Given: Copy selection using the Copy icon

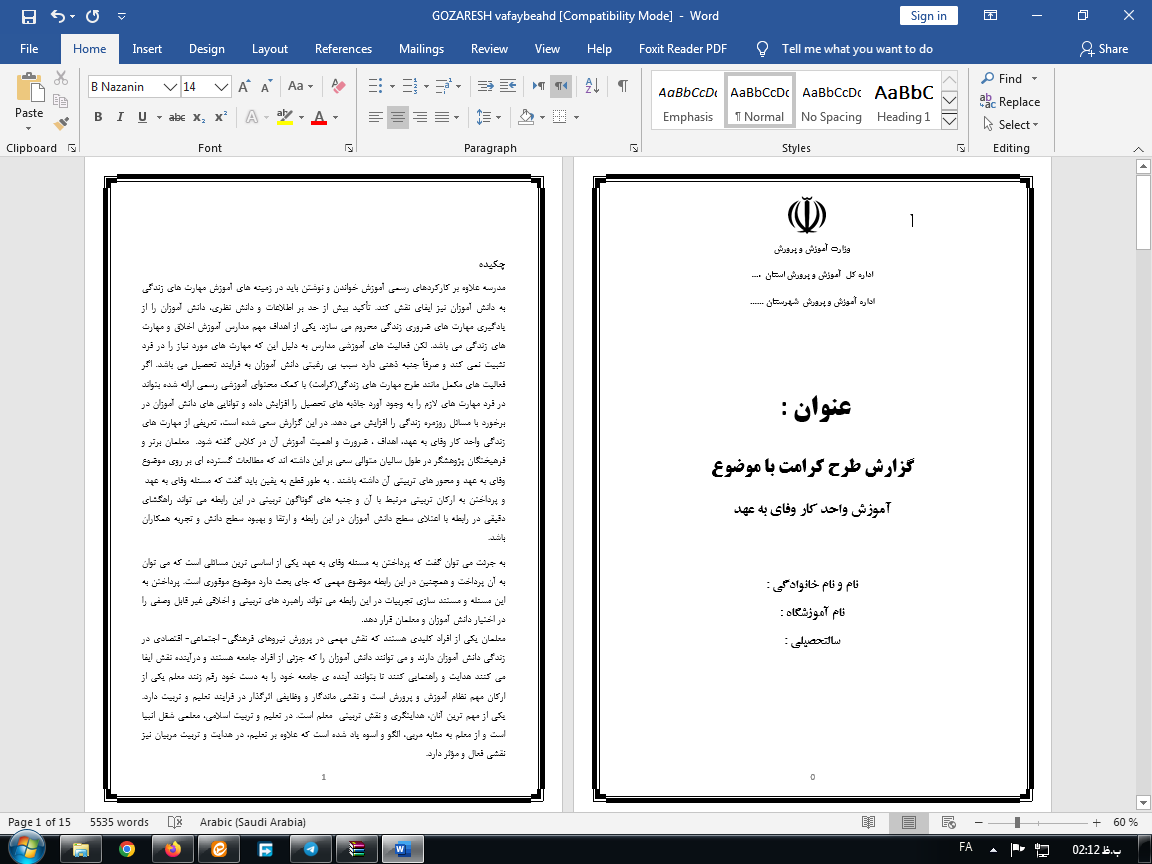Looking at the screenshot, I should (61, 101).
